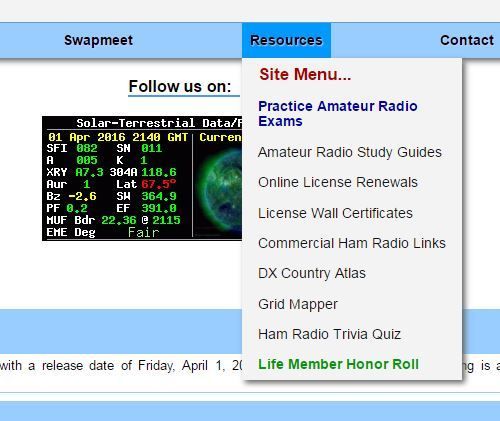Click the Follow us on heading
This screenshot has width=500, height=421.
point(180,87)
